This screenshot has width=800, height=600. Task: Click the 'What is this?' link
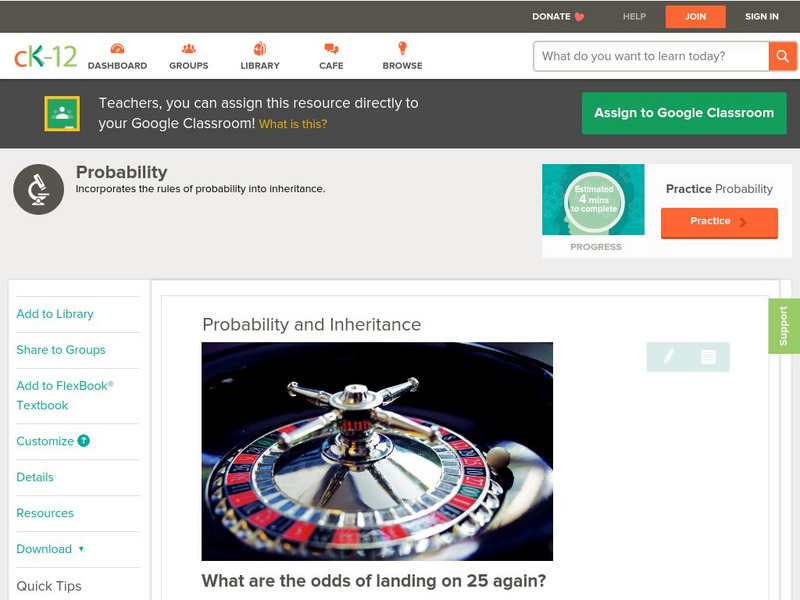tap(293, 124)
